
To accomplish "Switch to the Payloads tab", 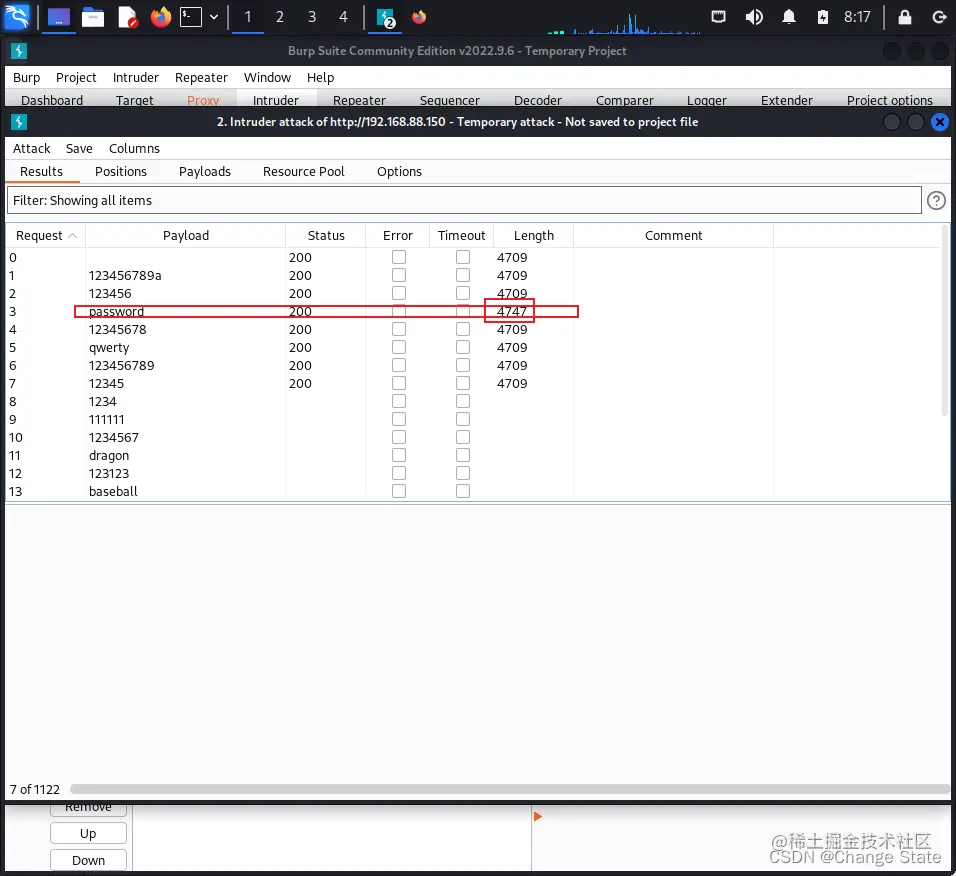I will pyautogui.click(x=205, y=171).
